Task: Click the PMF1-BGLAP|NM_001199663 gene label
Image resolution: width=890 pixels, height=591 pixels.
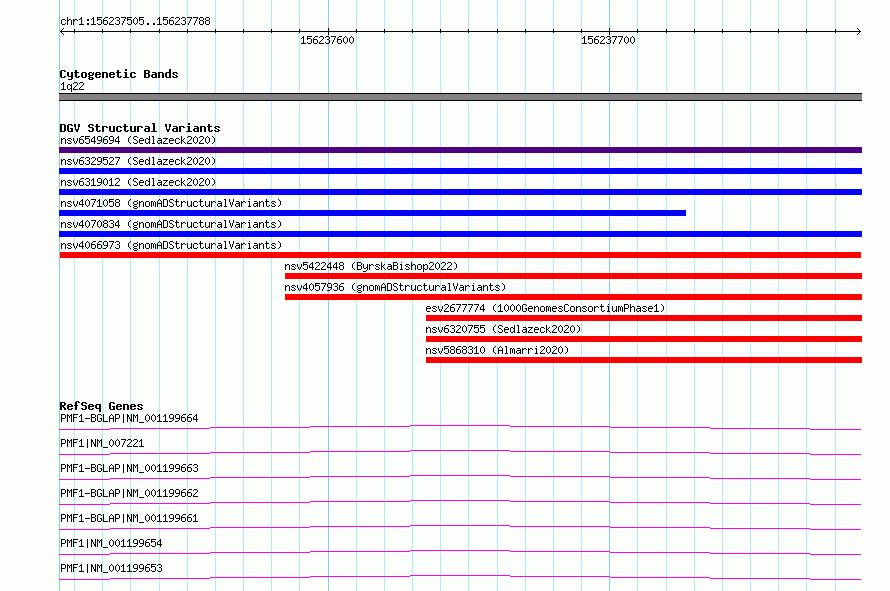Action: pyautogui.click(x=129, y=468)
